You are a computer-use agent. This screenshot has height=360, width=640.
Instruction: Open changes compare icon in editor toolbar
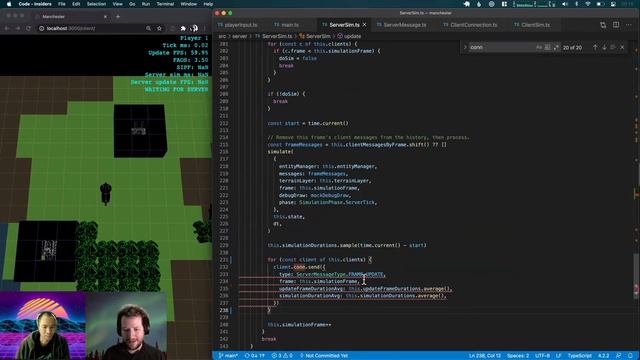603,25
